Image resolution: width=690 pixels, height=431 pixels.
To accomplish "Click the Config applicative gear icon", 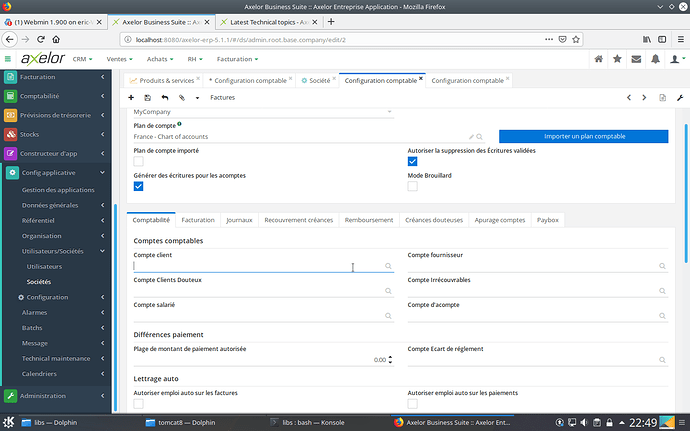I will click(x=12, y=173).
